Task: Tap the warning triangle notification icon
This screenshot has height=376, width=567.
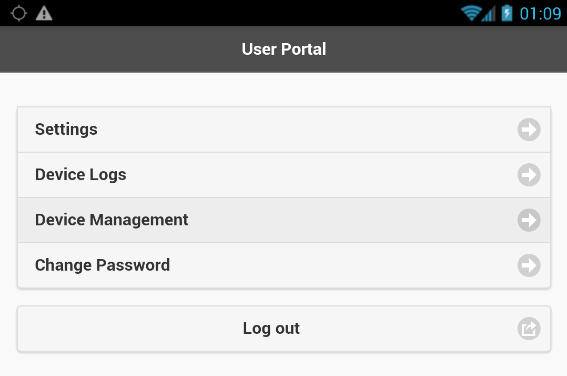Action: pyautogui.click(x=44, y=13)
